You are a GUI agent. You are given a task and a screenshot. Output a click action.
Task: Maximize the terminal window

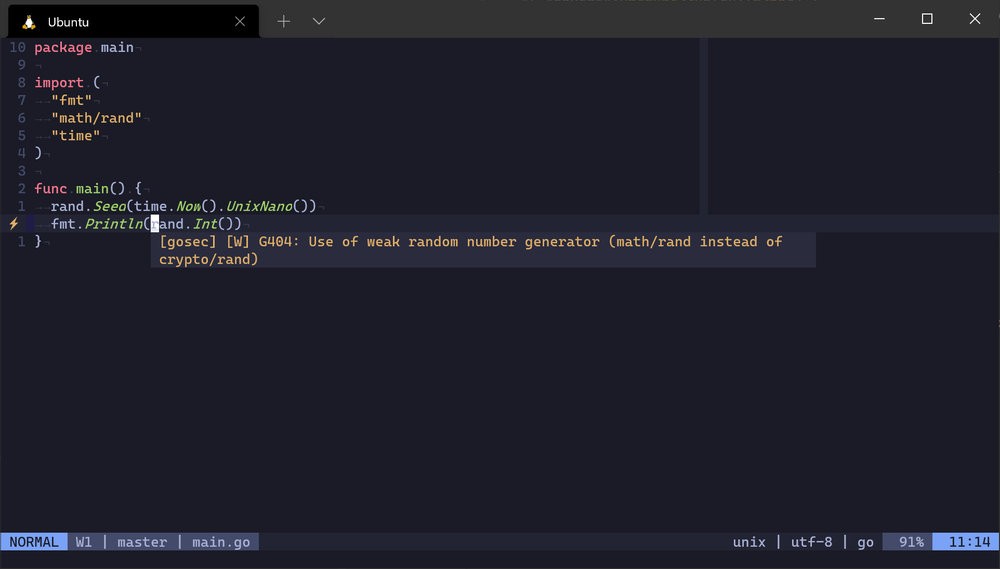(927, 19)
